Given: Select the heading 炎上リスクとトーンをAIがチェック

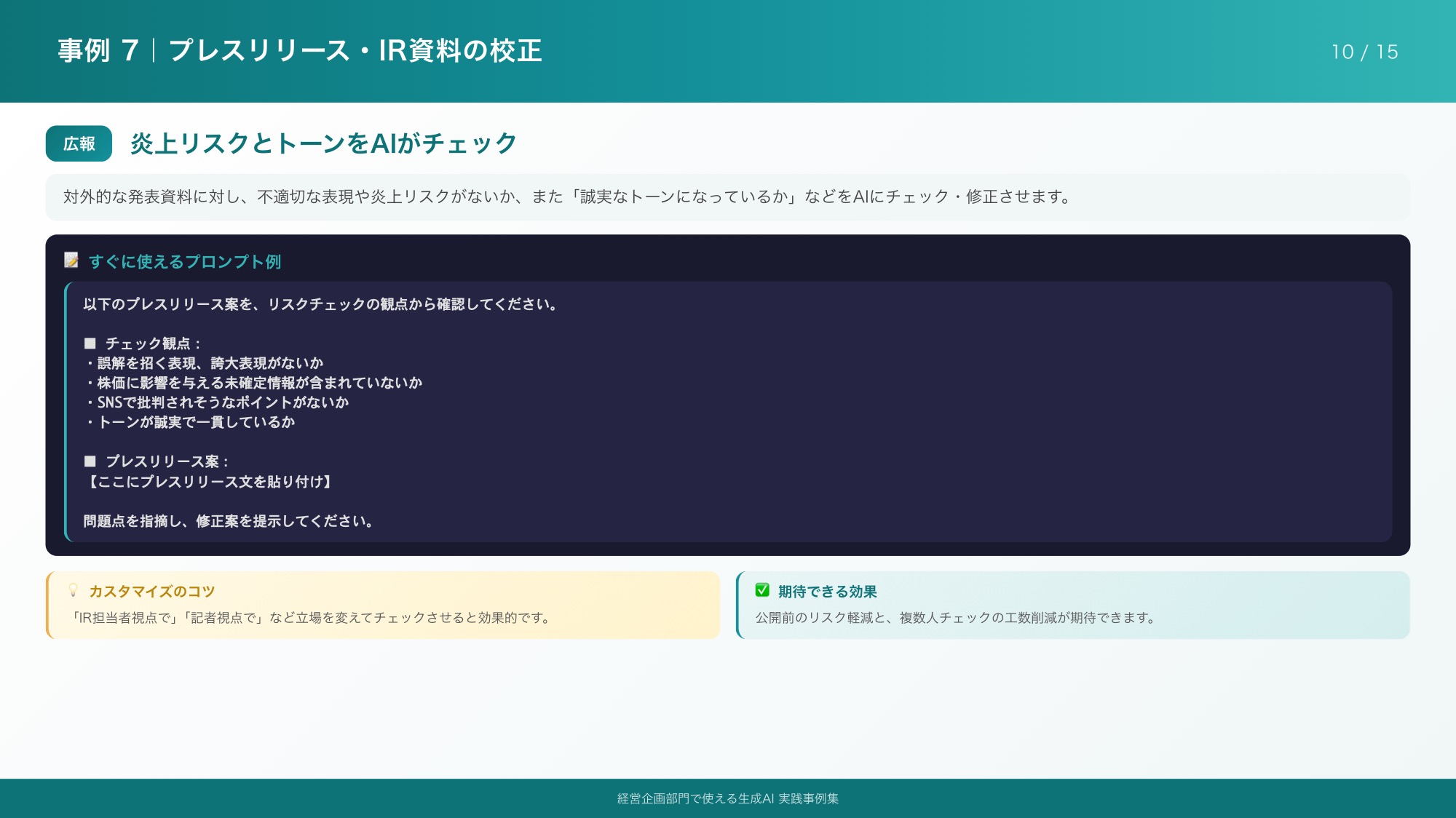Looking at the screenshot, I should click(x=324, y=143).
